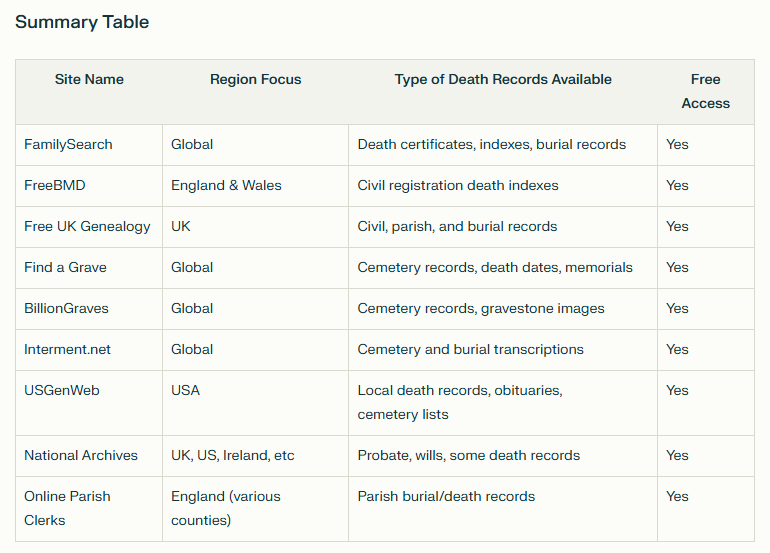The image size is (770, 553).
Task: Select the Free UK Genealogy cell
Action: pyautogui.click(x=87, y=226)
